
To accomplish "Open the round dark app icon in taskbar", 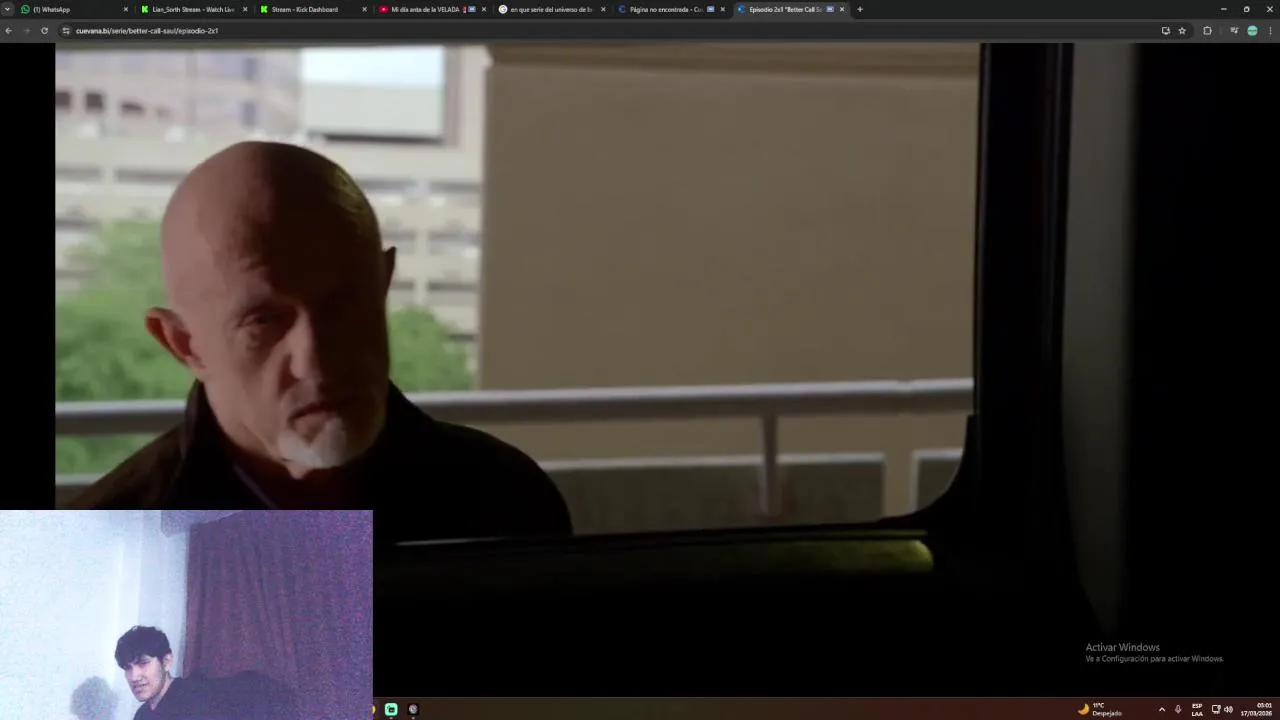I will [x=413, y=709].
